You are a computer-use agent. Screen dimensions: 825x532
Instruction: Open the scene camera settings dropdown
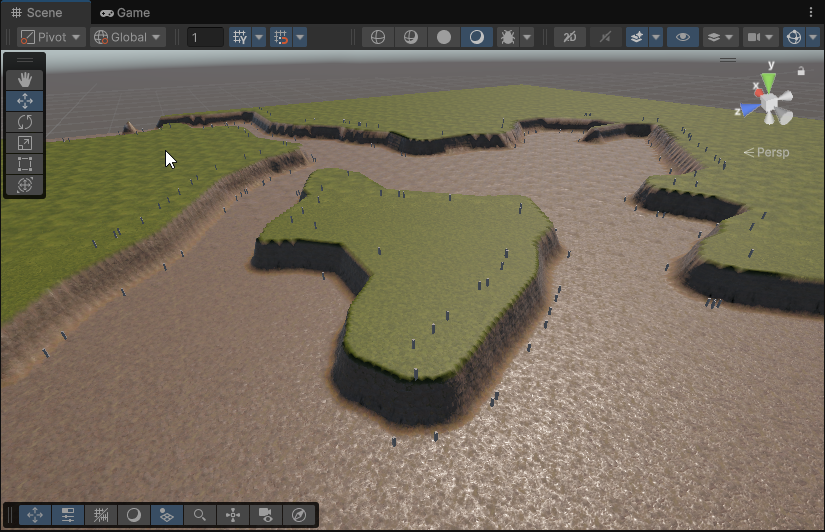tap(760, 37)
